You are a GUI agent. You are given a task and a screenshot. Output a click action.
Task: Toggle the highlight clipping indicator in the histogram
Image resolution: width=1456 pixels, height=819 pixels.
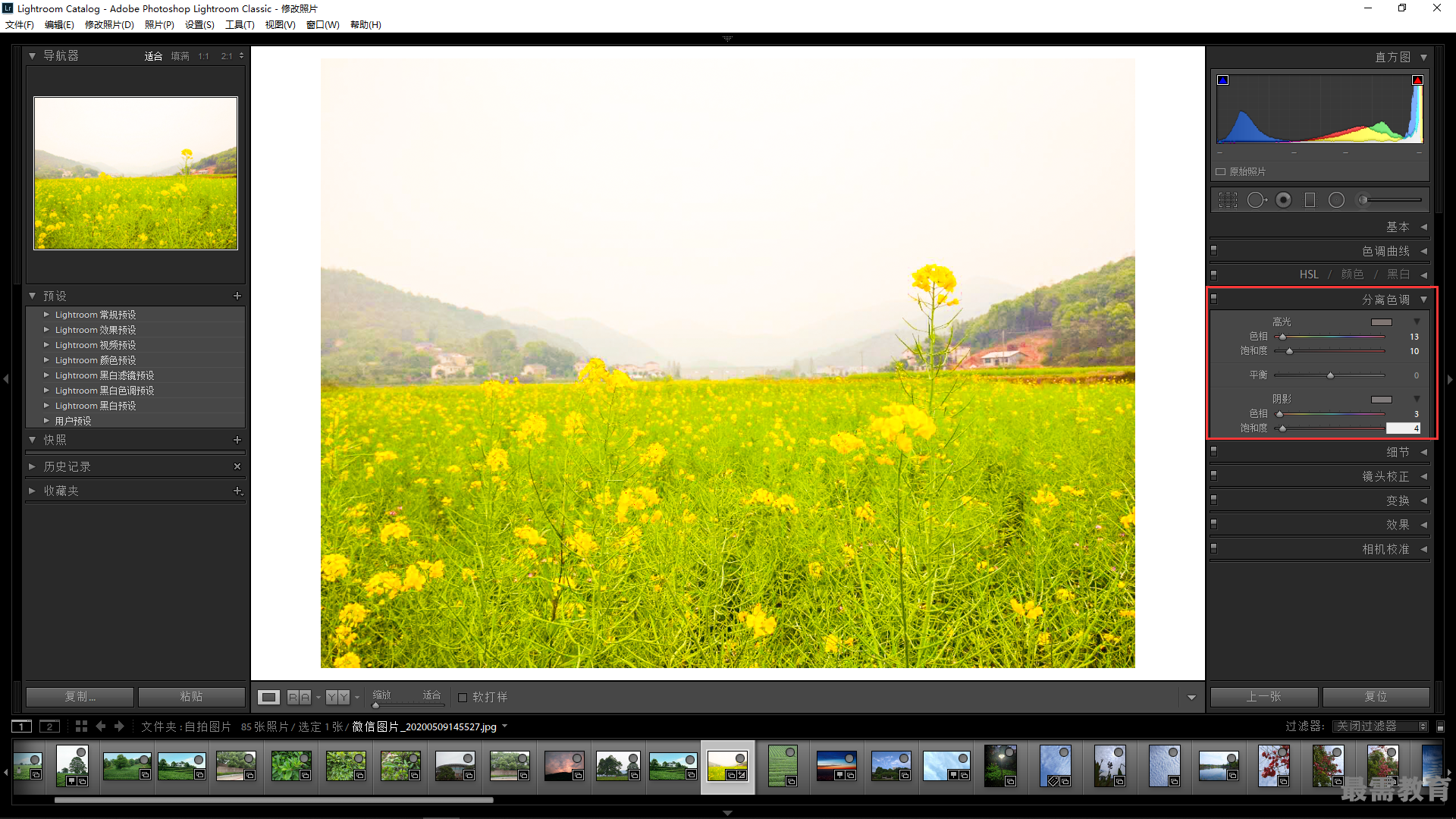click(x=1417, y=80)
